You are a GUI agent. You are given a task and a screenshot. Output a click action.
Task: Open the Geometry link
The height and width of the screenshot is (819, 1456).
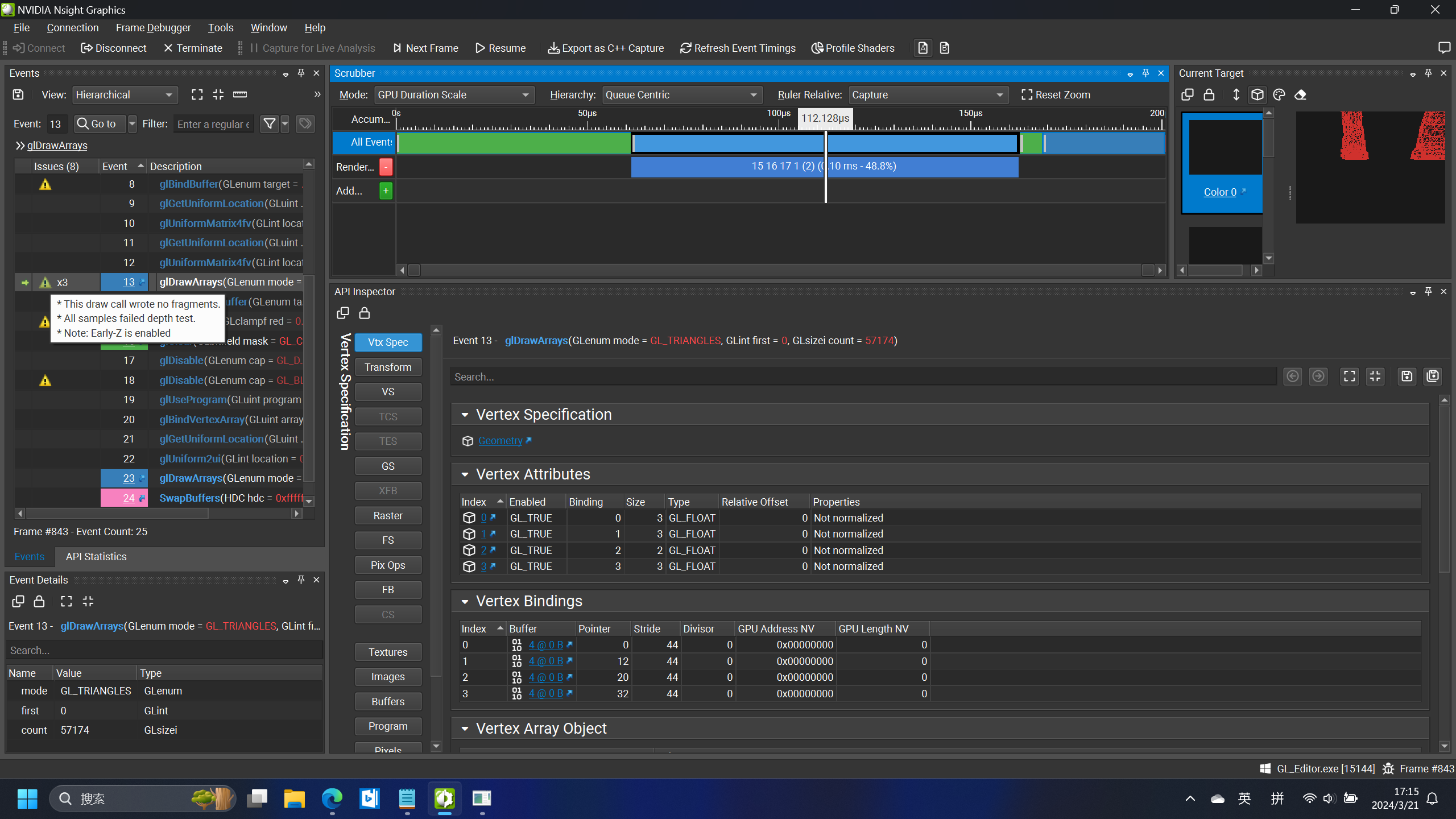coord(500,441)
